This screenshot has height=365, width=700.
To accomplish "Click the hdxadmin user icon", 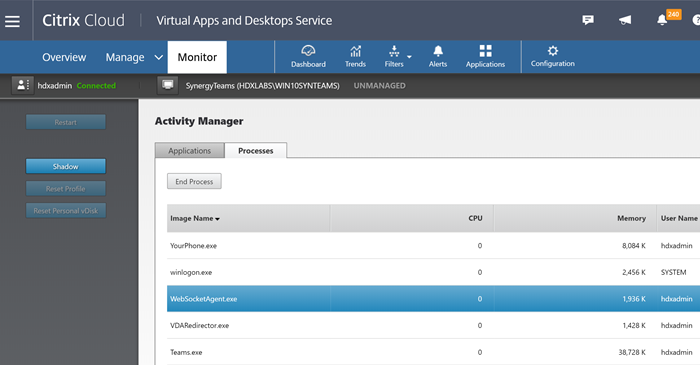I will [22, 85].
